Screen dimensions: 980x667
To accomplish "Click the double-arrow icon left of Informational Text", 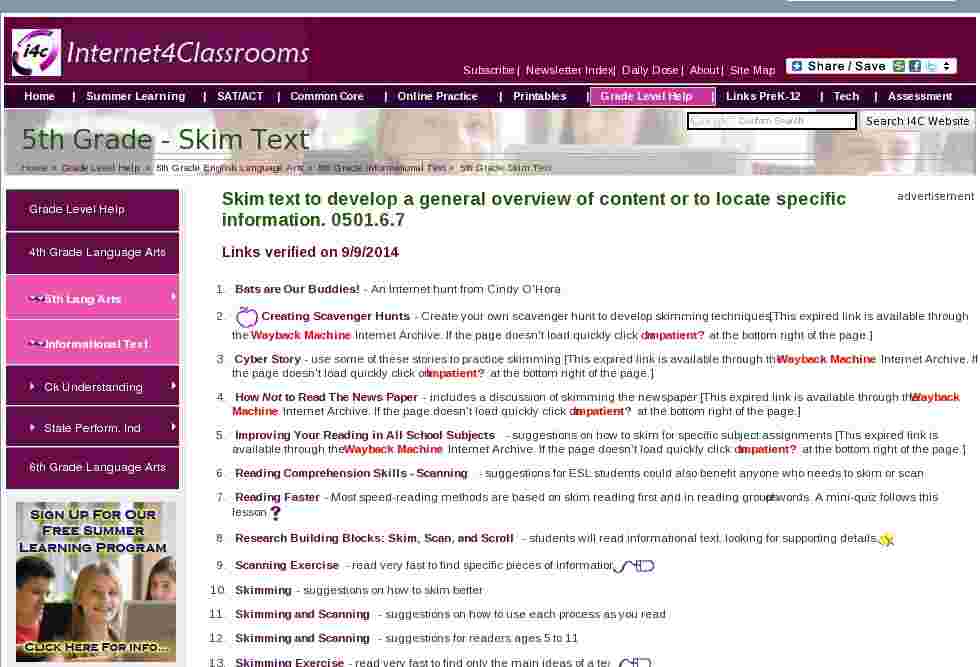I will pyautogui.click(x=36, y=344).
